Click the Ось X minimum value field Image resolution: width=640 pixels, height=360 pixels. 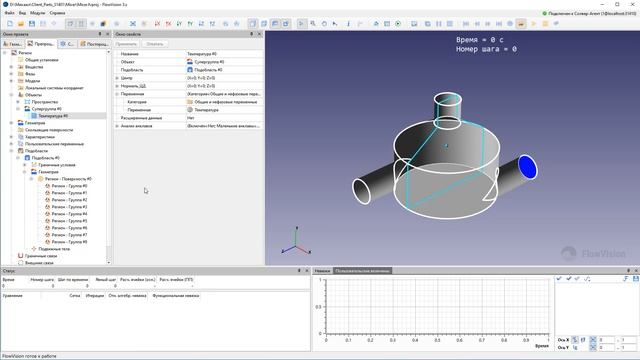coord(606,340)
